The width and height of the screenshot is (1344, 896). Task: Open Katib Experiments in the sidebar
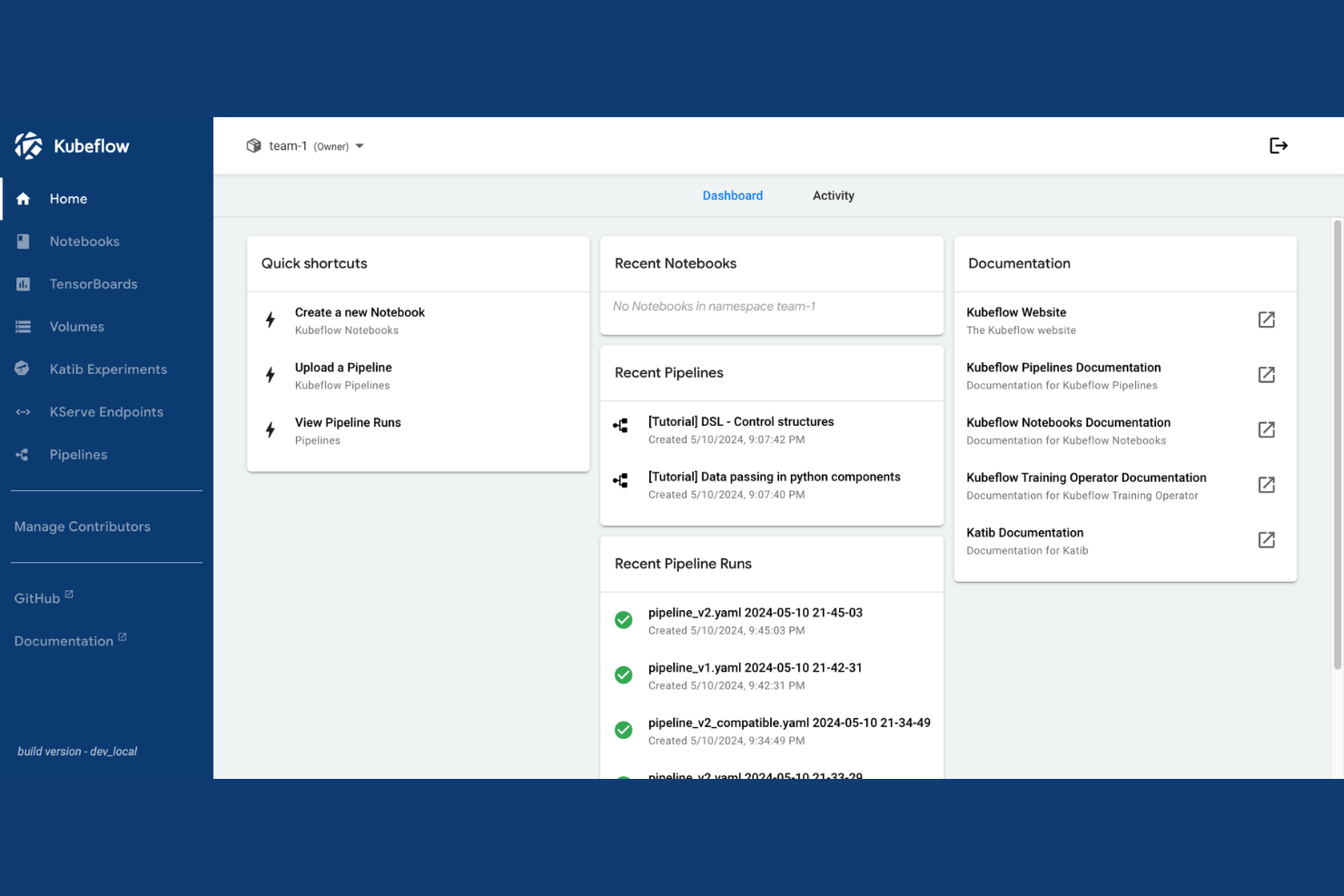(107, 369)
